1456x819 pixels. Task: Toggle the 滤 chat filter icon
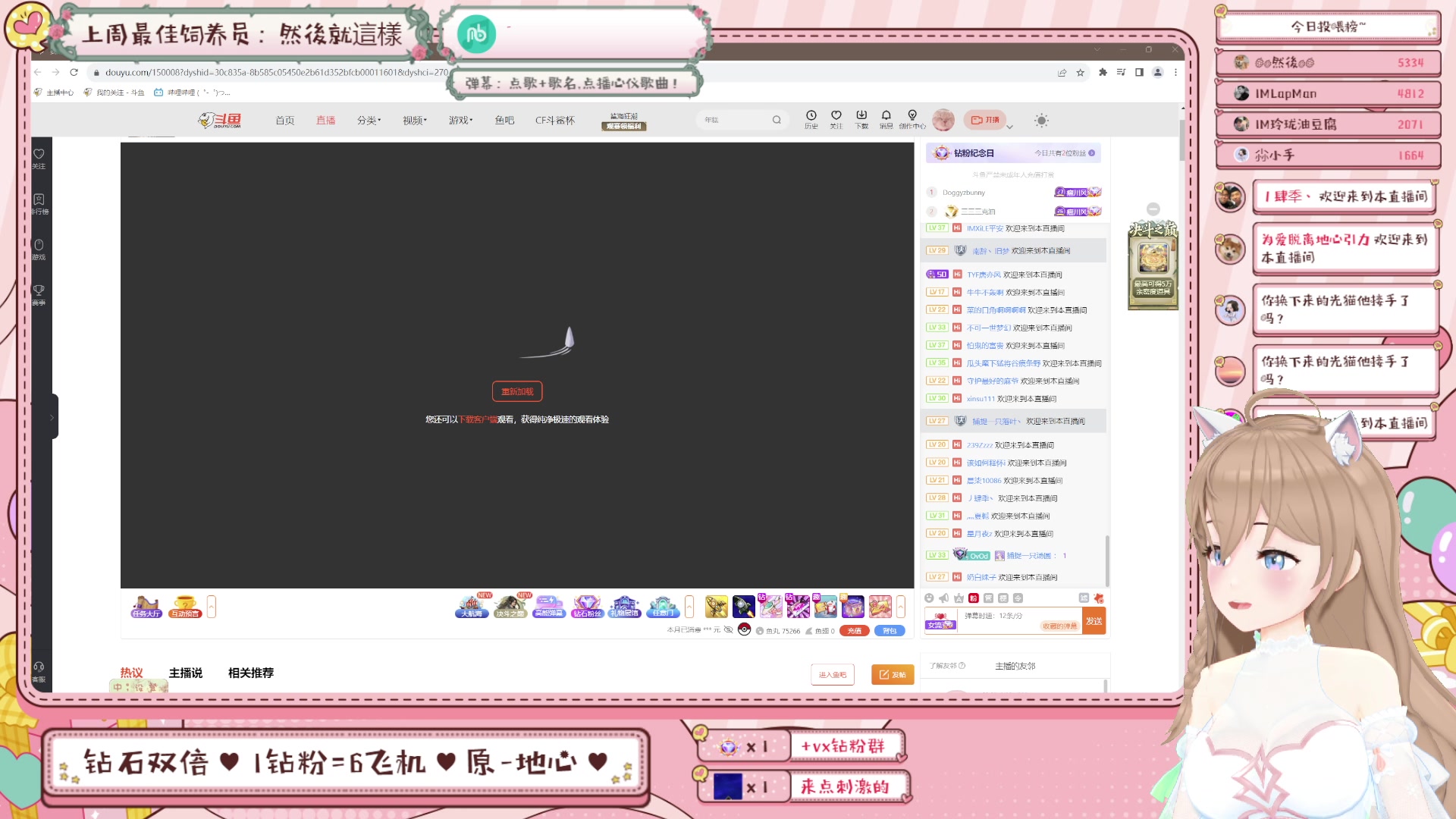tap(1084, 598)
